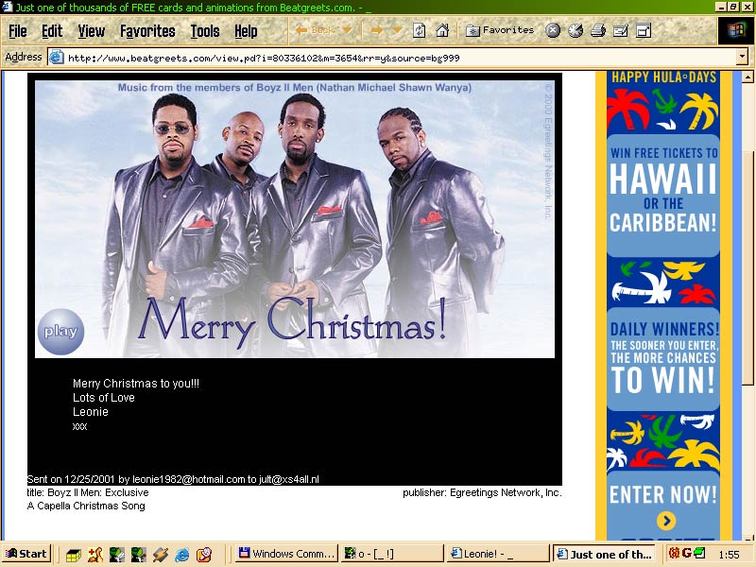
Task: Open the File menu
Action: point(18,31)
